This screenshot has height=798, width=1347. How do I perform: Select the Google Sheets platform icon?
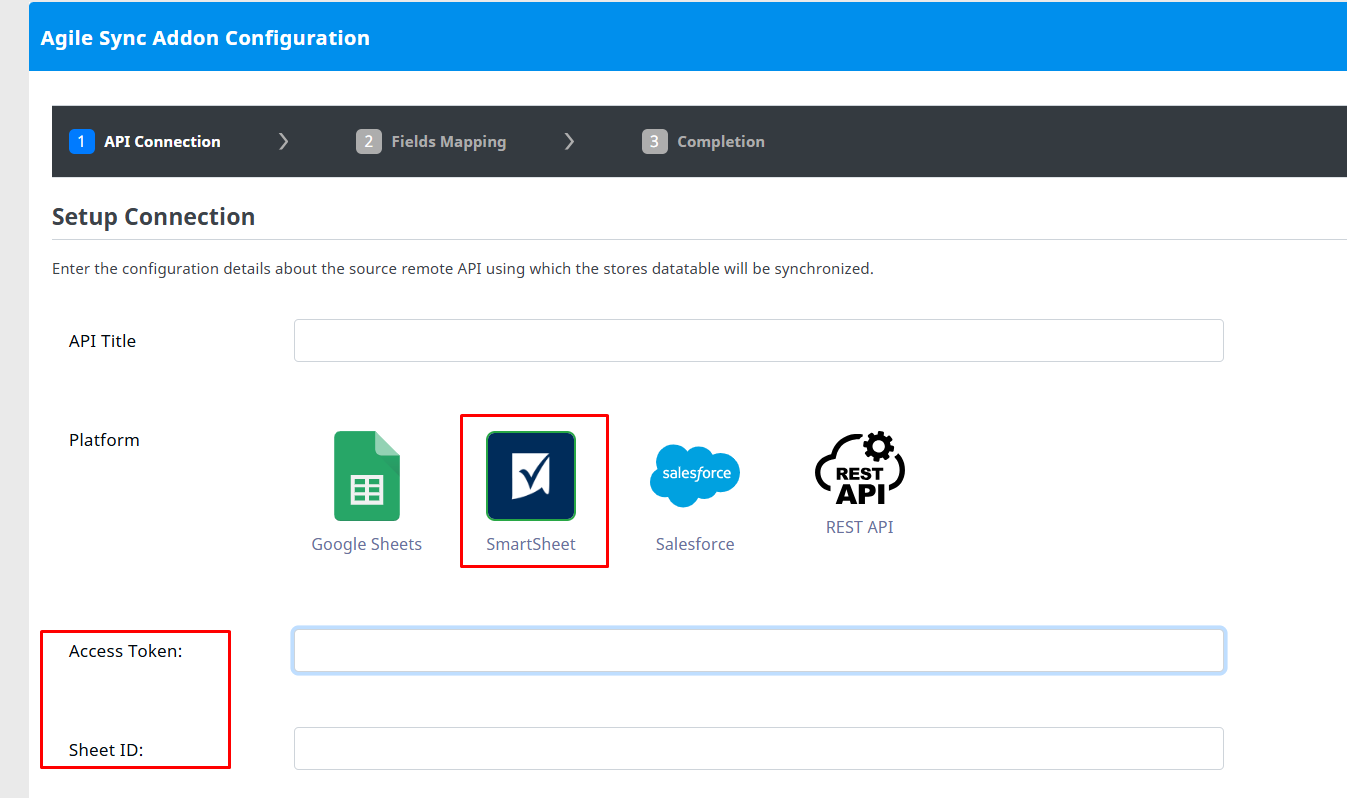(366, 476)
